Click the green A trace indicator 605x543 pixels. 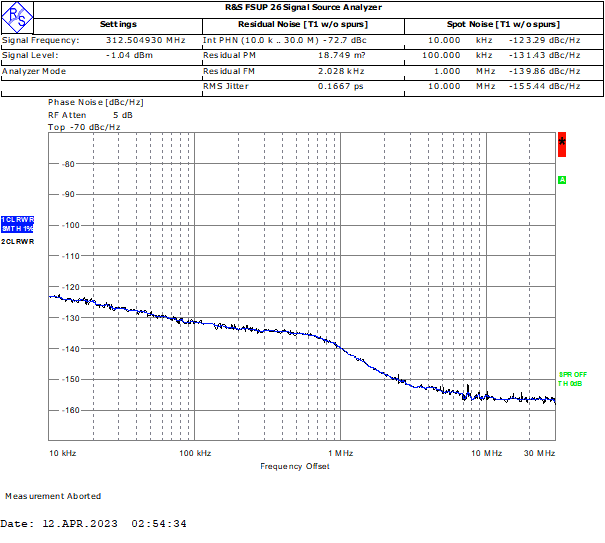point(562,180)
